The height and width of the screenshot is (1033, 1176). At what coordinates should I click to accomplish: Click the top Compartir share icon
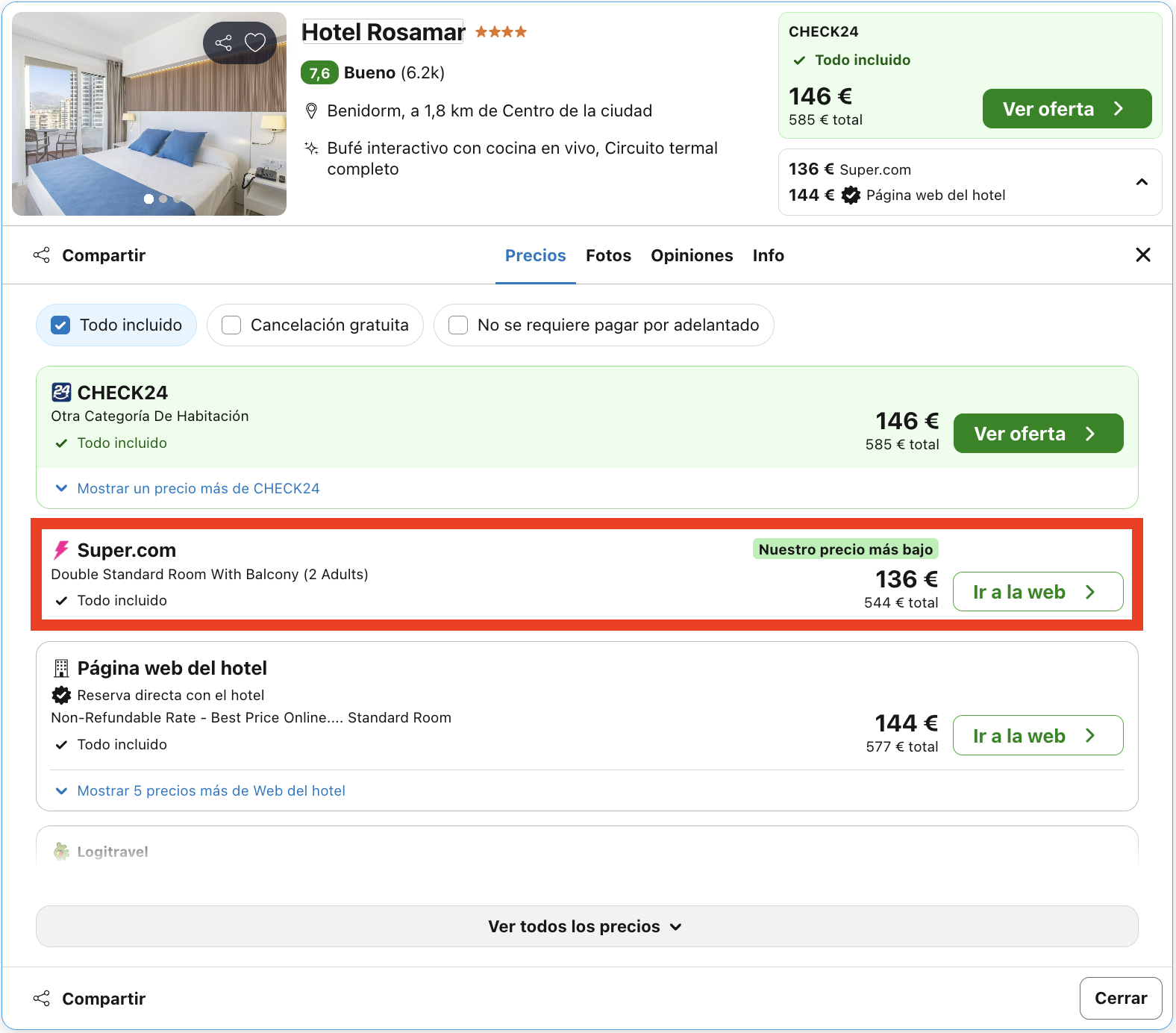[42, 255]
